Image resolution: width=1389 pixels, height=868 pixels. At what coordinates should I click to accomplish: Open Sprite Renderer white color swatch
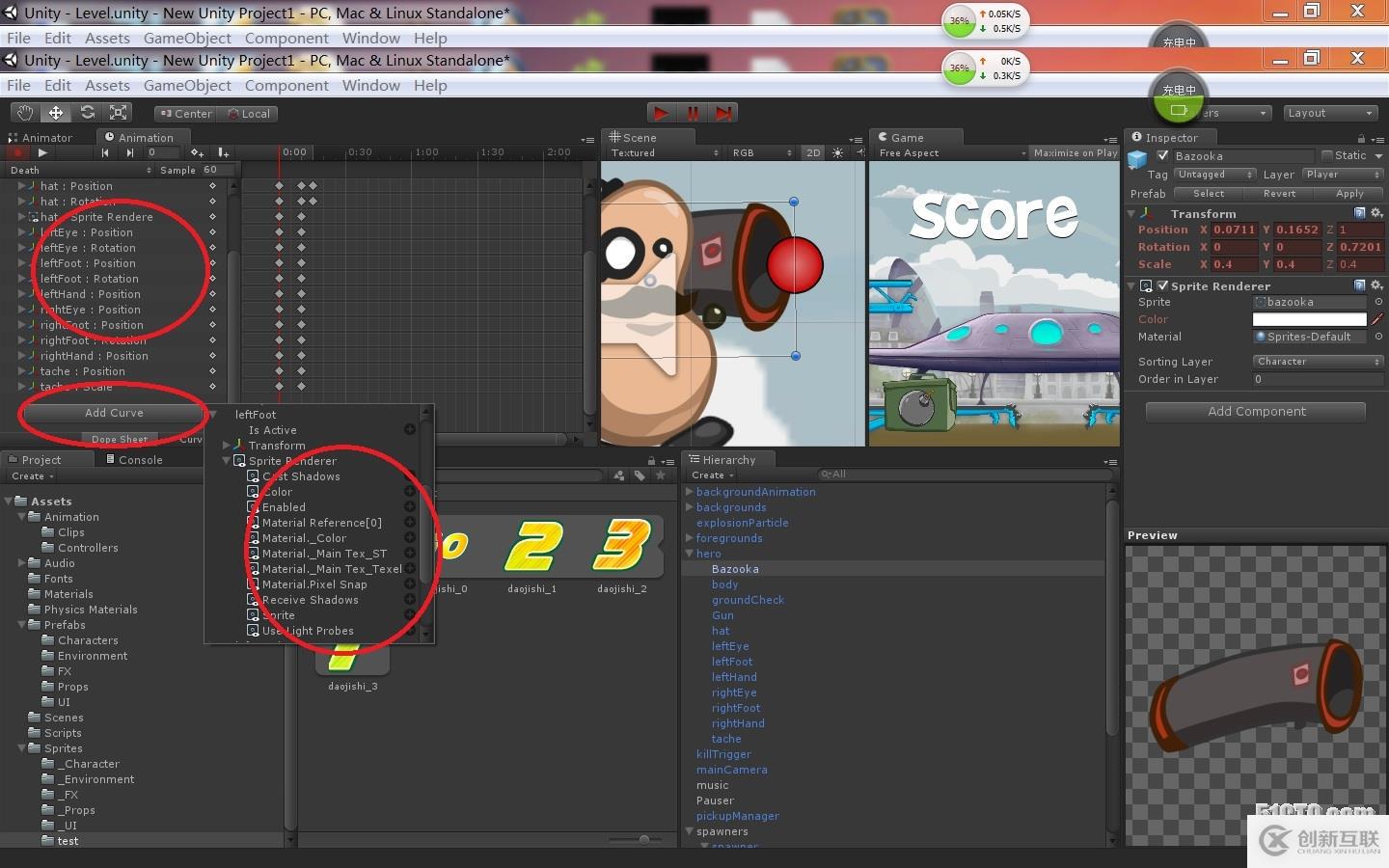coord(1309,319)
